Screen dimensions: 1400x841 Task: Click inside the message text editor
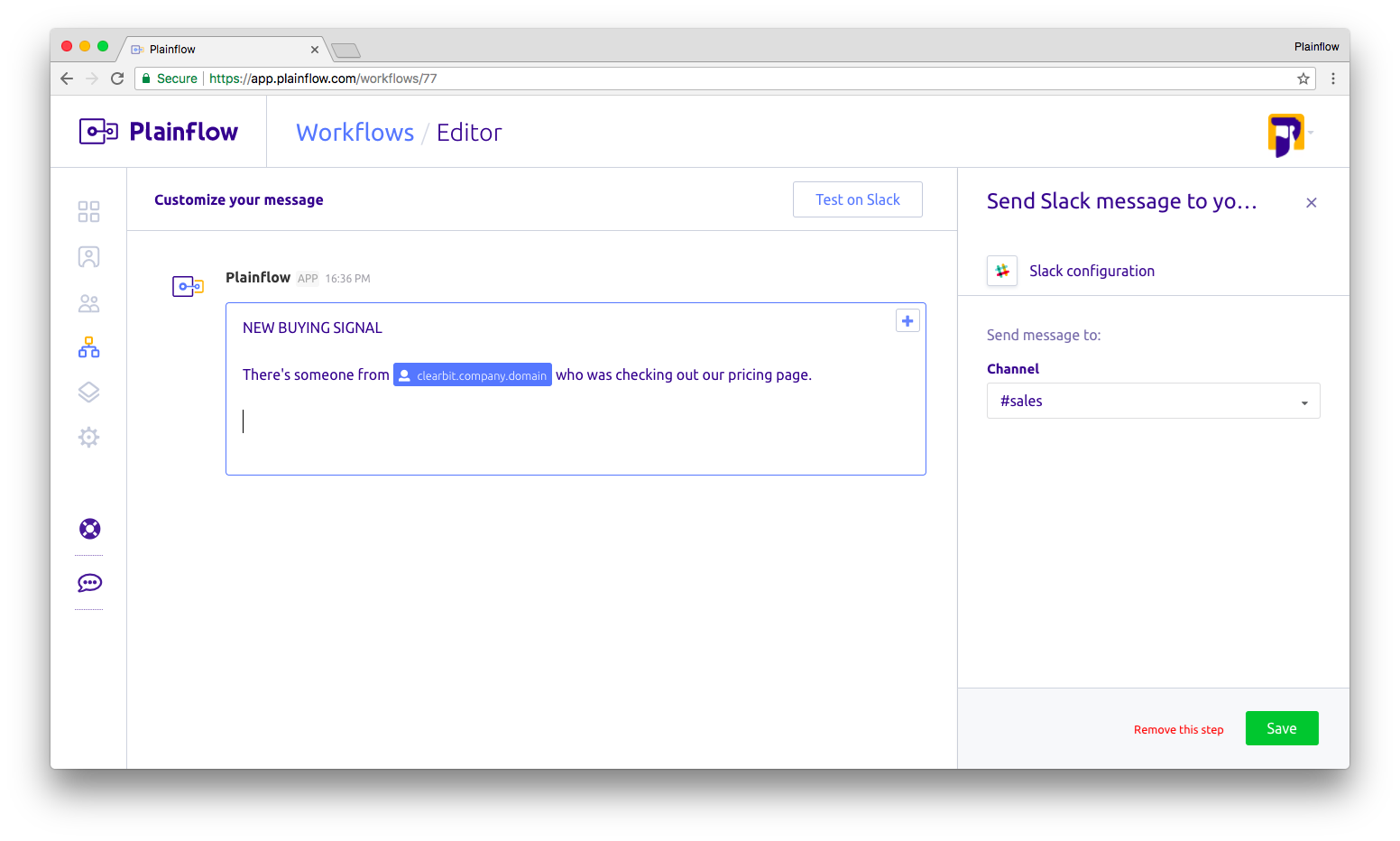click(x=576, y=389)
